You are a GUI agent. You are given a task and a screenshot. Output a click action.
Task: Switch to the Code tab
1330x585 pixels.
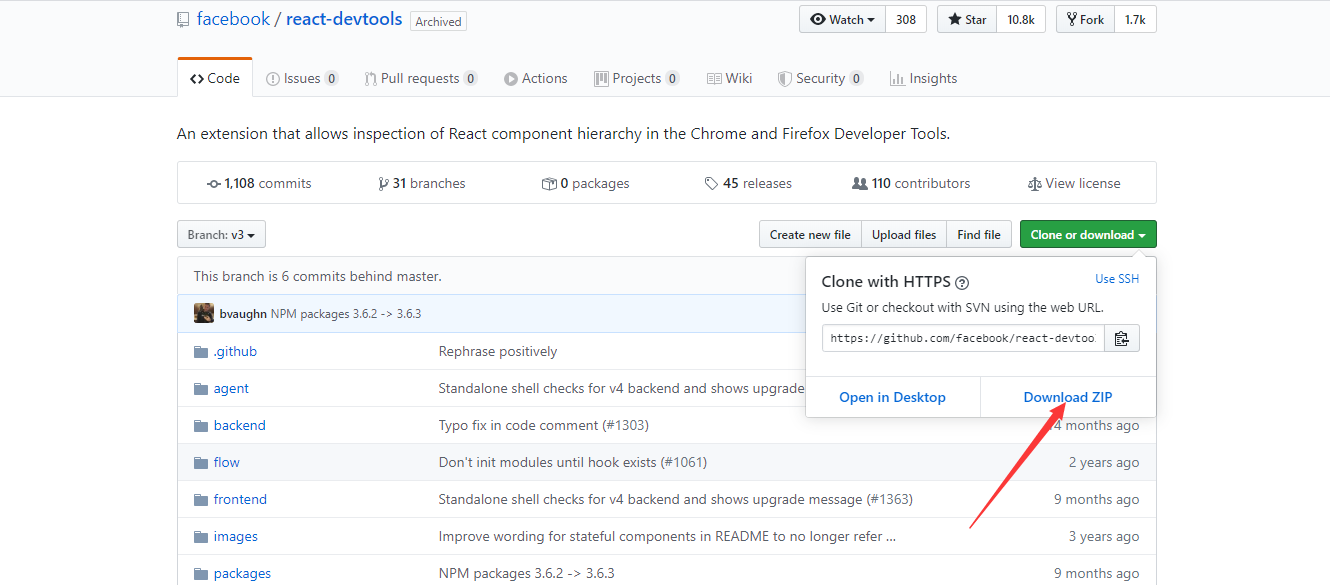click(215, 78)
